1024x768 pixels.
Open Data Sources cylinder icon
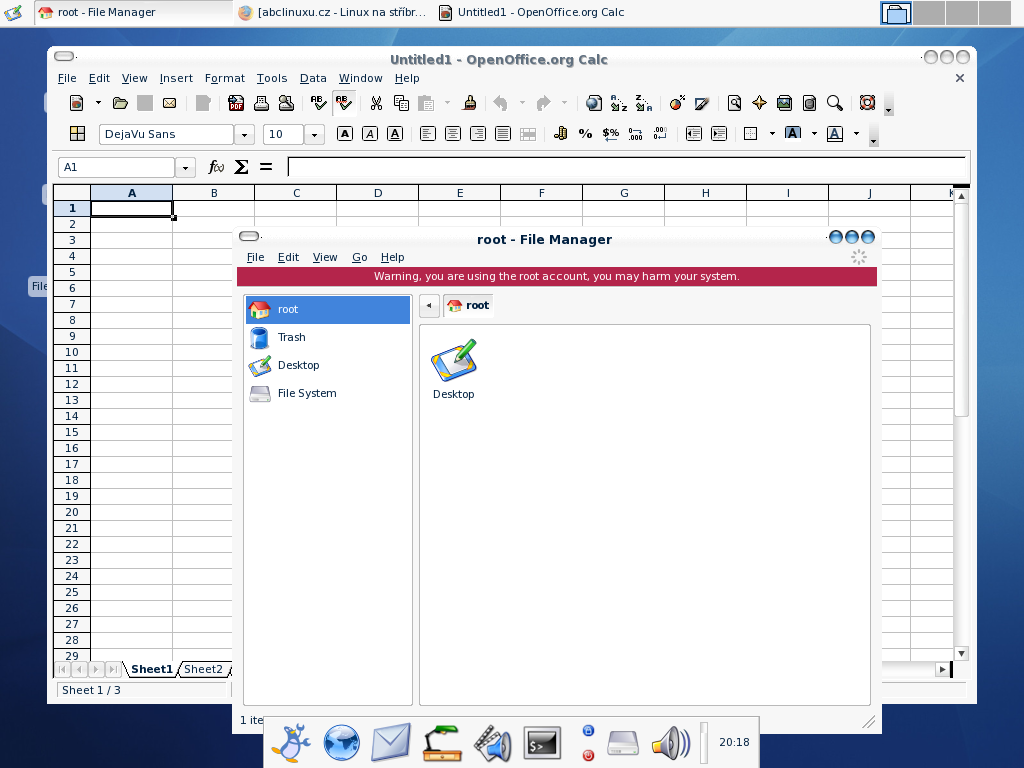click(809, 103)
